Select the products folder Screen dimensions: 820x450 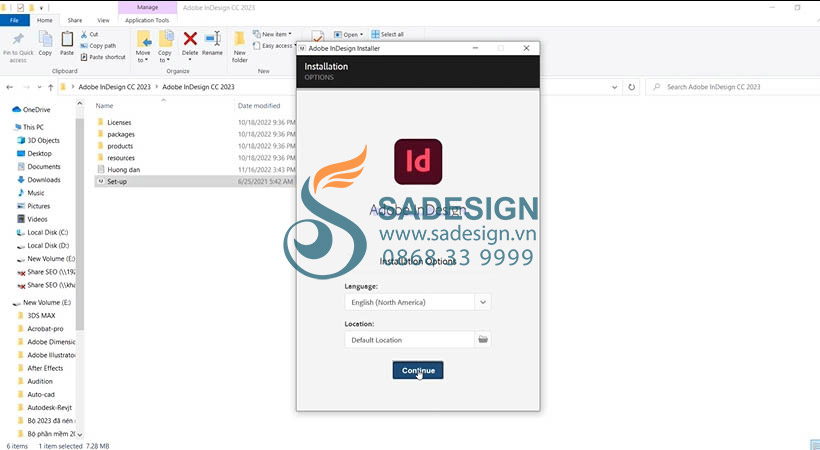click(120, 146)
